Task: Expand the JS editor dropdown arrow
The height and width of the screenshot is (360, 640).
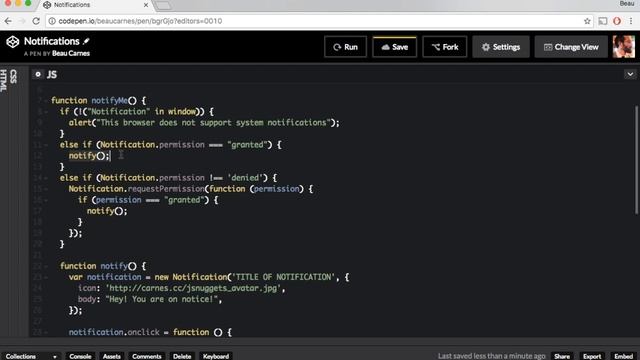Action: tap(630, 74)
